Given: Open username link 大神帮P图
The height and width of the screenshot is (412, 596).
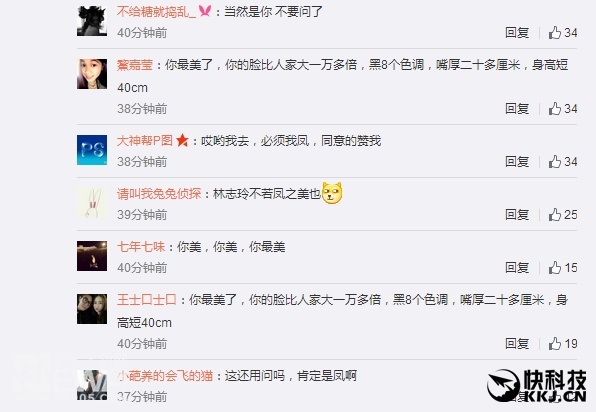Looking at the screenshot, I should pos(145,141).
